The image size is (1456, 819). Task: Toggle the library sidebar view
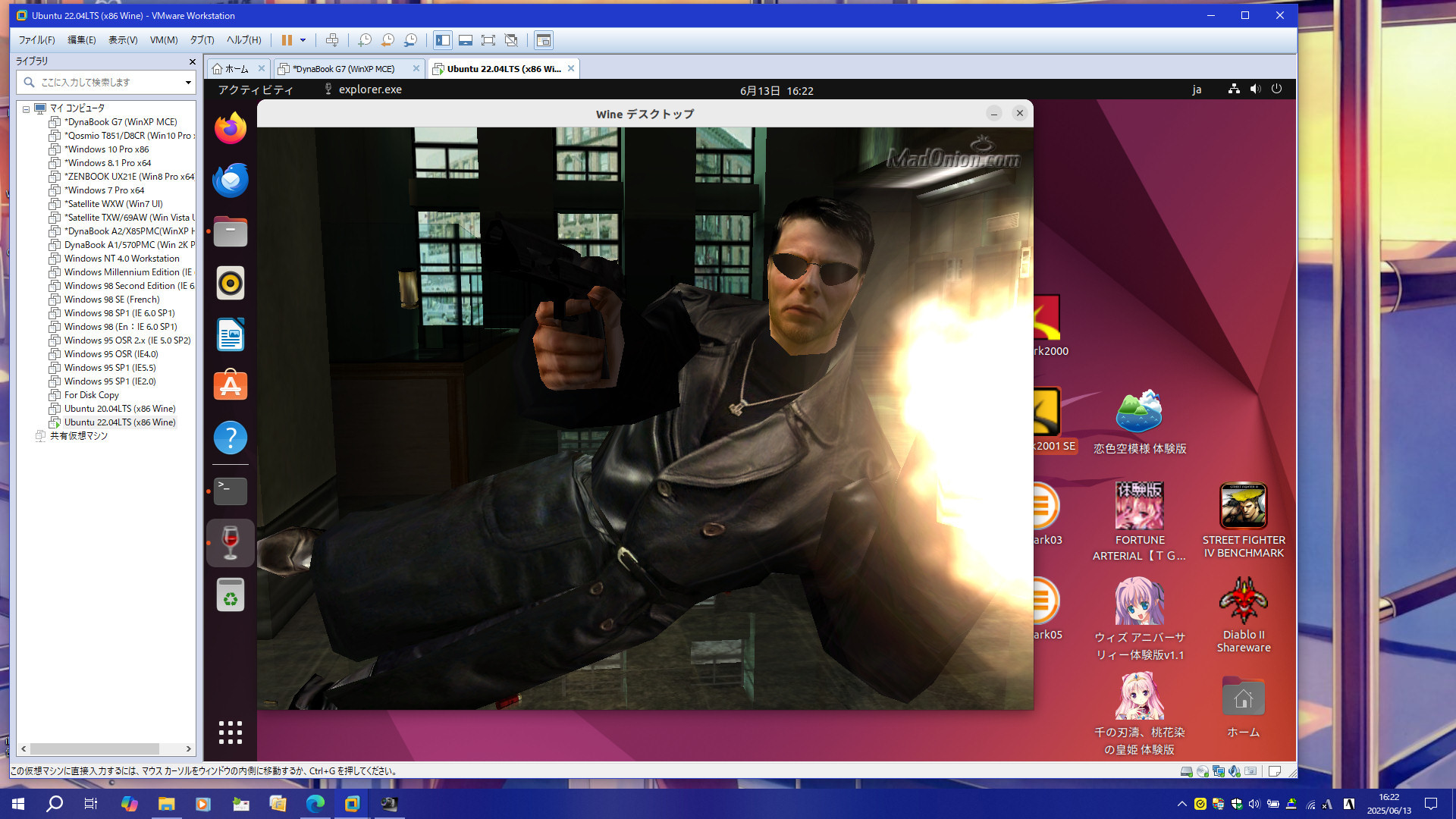click(443, 40)
